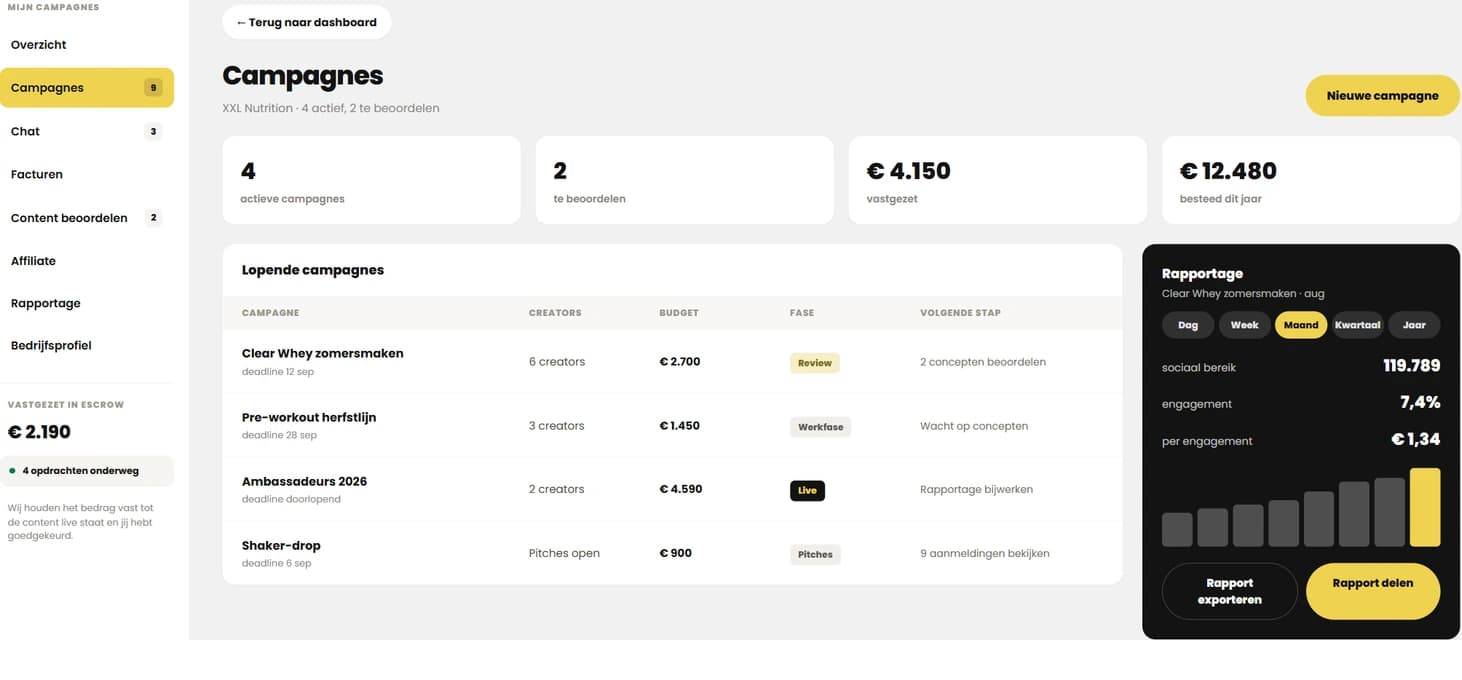Click 2 concepten beoordelen step
This screenshot has height=680, width=1462.
(x=983, y=362)
